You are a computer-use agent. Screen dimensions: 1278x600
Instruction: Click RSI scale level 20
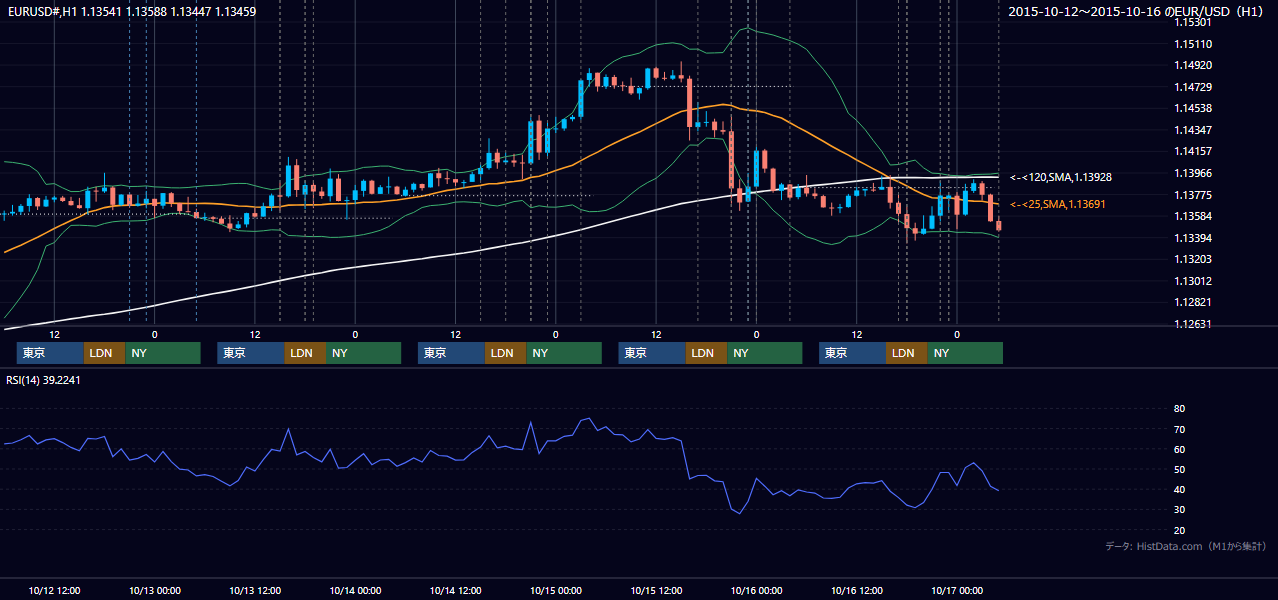[x=1179, y=530]
